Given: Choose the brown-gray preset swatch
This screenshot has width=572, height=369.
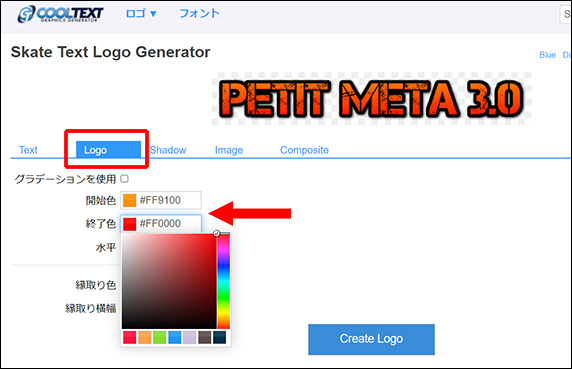Looking at the screenshot, I should (x=204, y=337).
